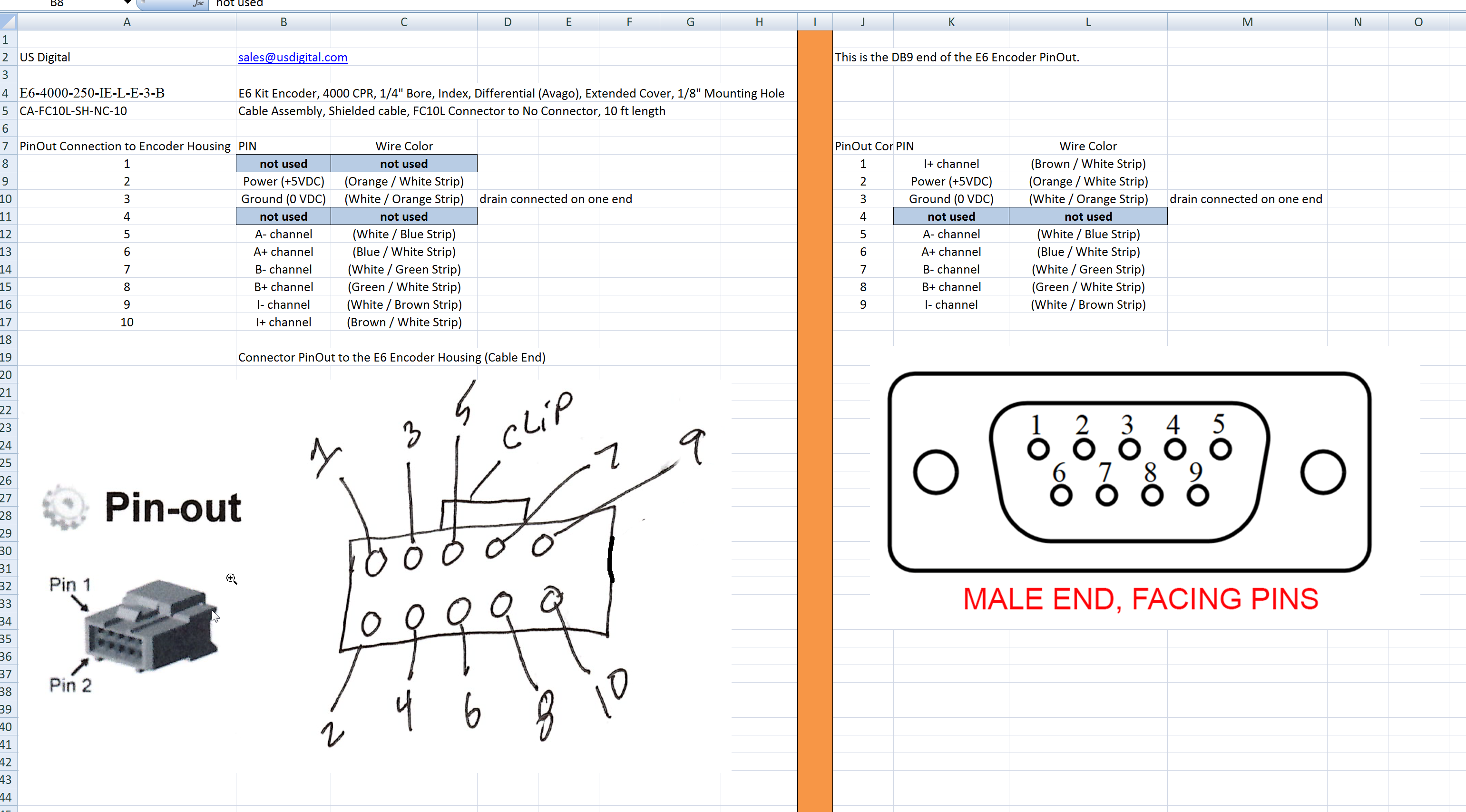Select 'Power (+5VDC)' in column K
The height and width of the screenshot is (812, 1466).
pos(951,182)
